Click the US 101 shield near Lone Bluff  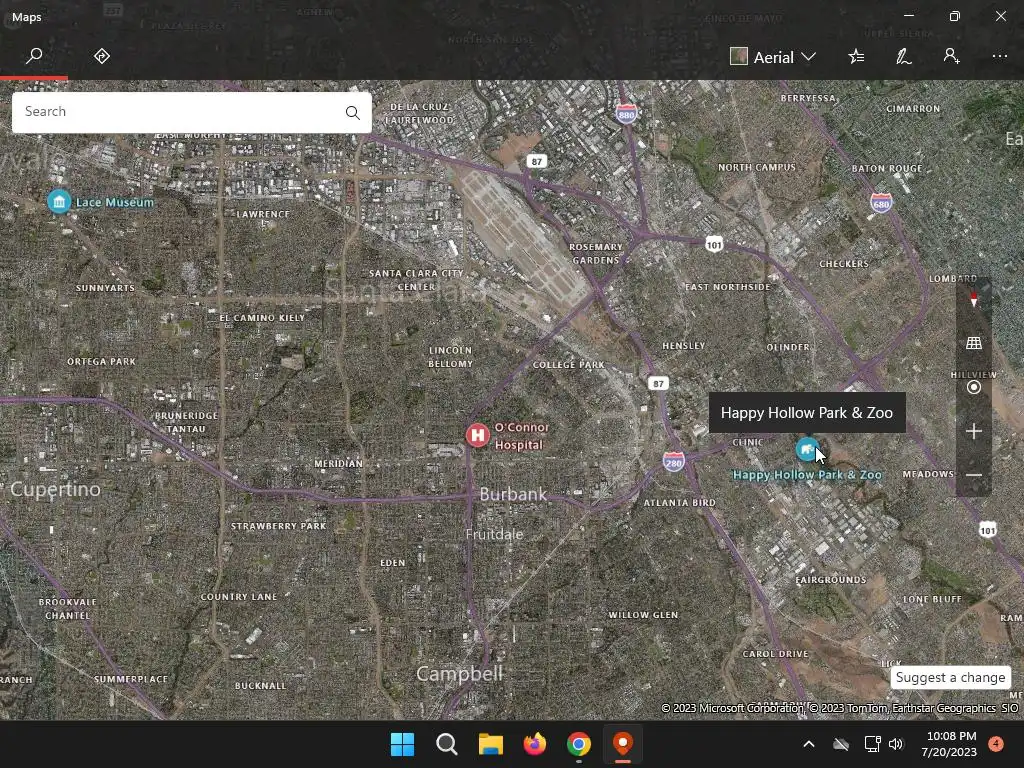pos(987,530)
